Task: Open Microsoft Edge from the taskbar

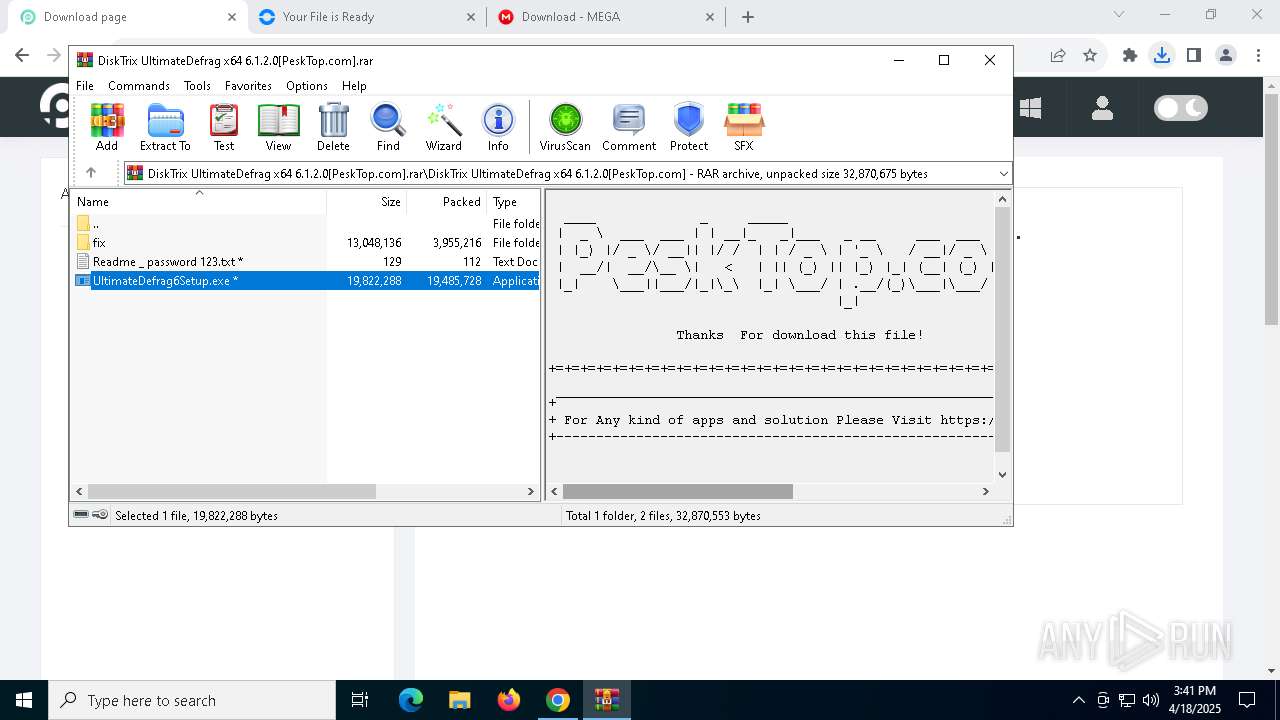Action: pyautogui.click(x=411, y=700)
